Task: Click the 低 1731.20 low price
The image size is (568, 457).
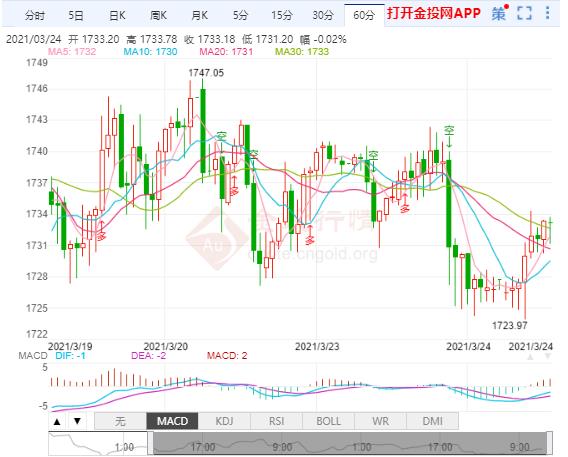Action: point(267,39)
